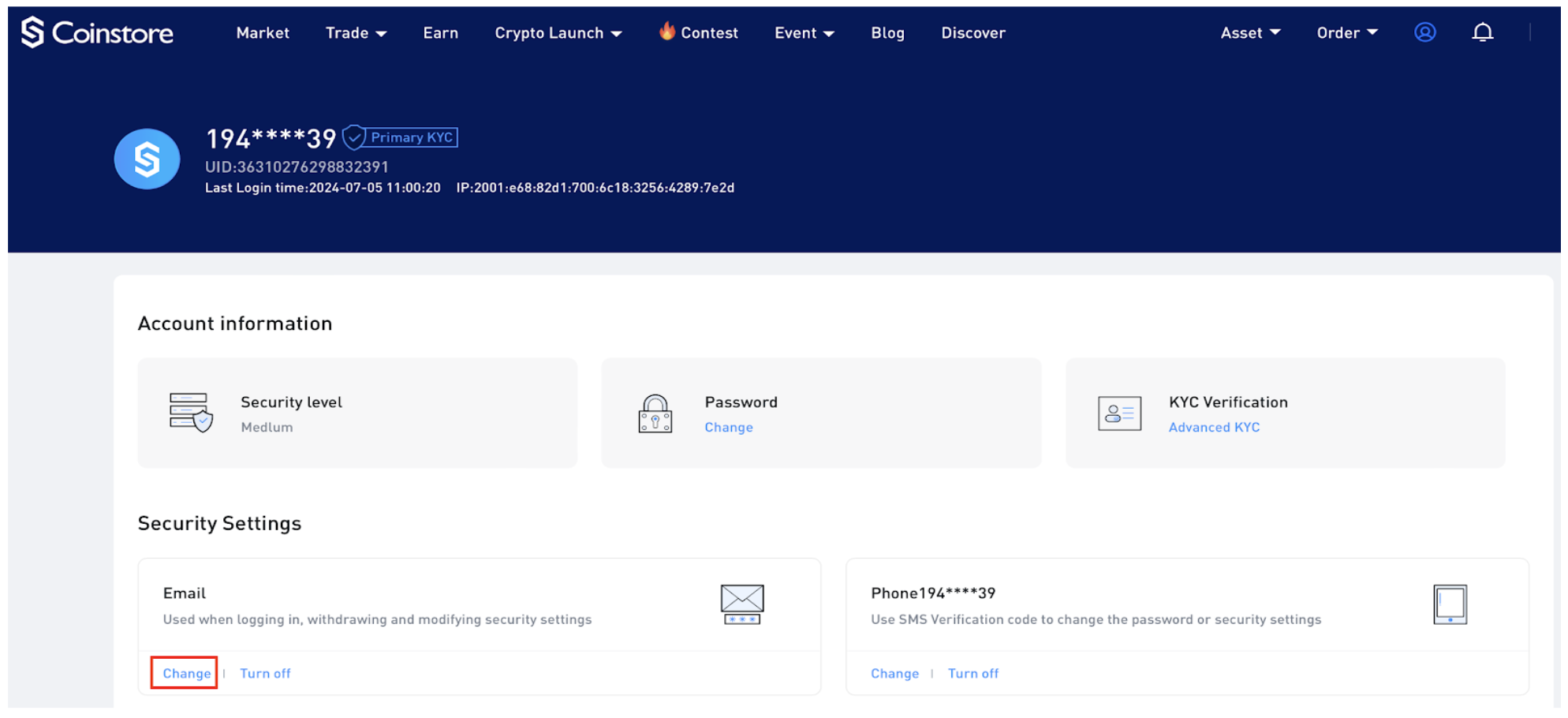
Task: Click the security level shield icon
Action: [189, 413]
